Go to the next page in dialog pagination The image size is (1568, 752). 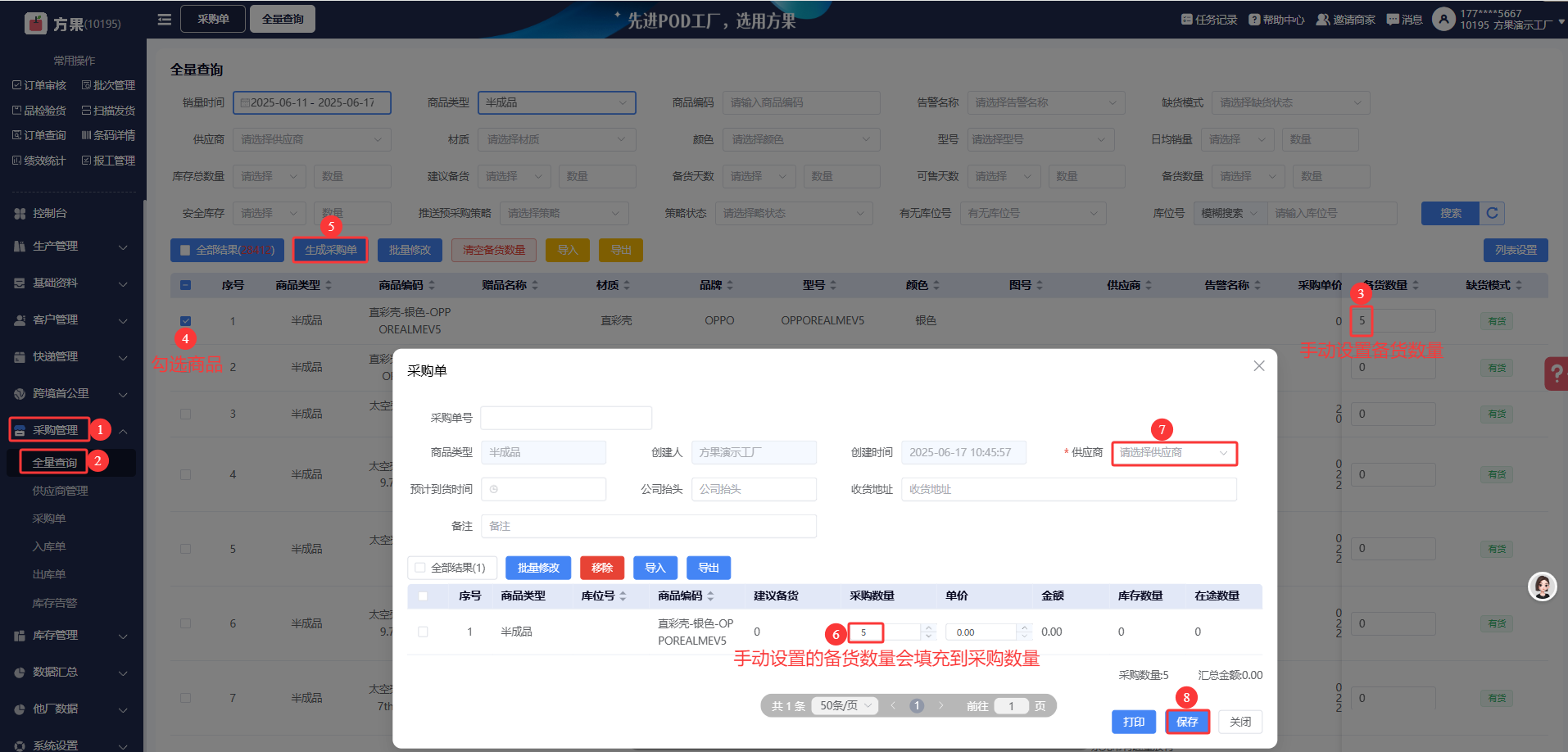tap(941, 705)
